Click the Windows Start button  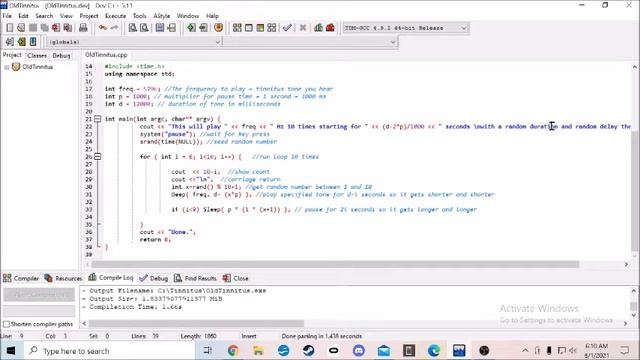(x=11, y=351)
